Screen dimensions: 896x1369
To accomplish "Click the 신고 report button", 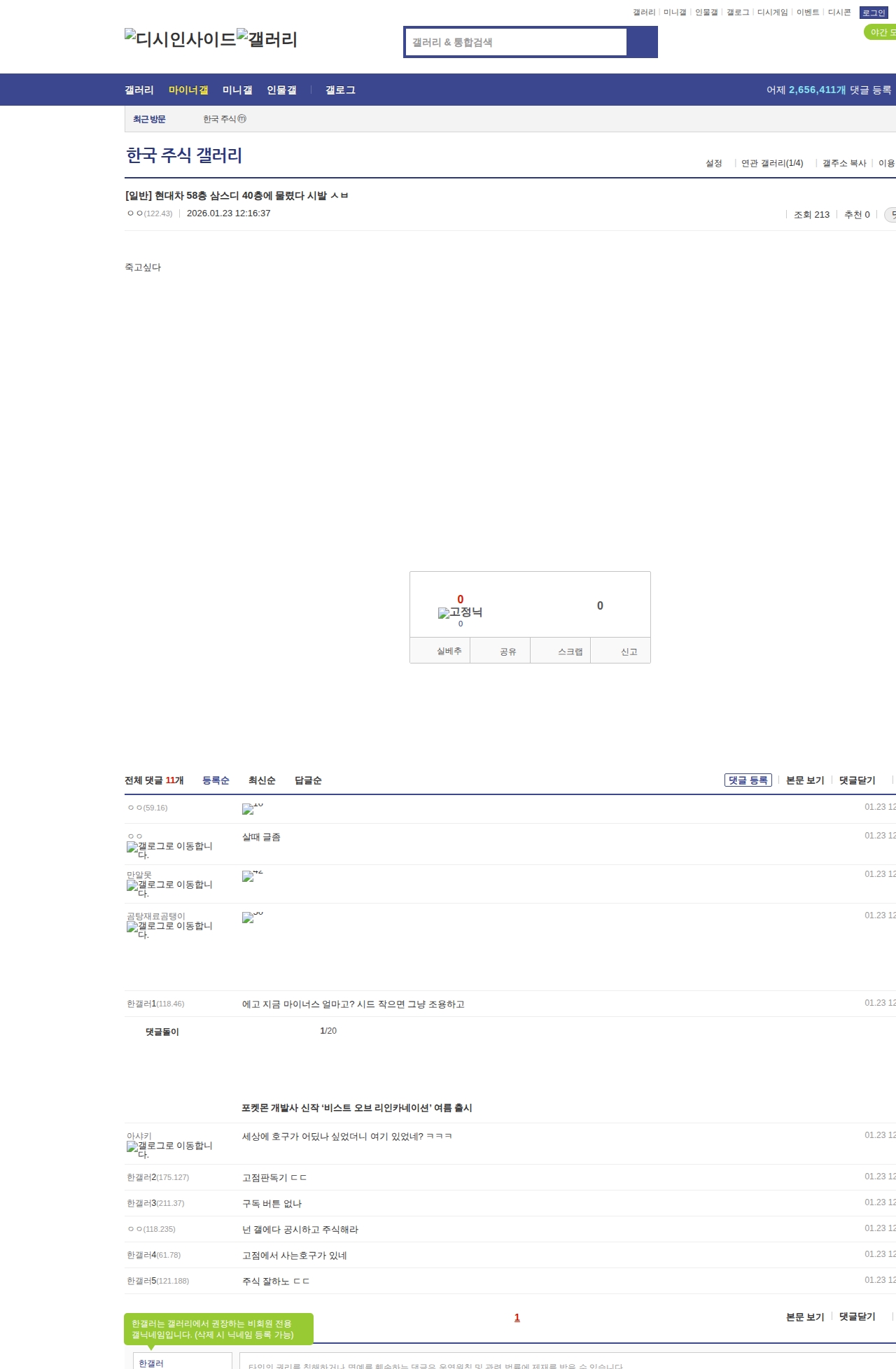I will (629, 652).
